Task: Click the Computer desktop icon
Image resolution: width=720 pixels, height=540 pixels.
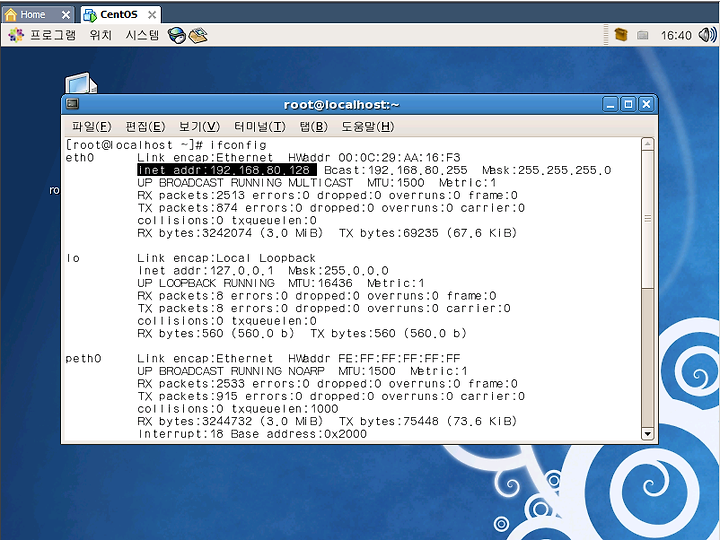Action: pyautogui.click(x=81, y=84)
